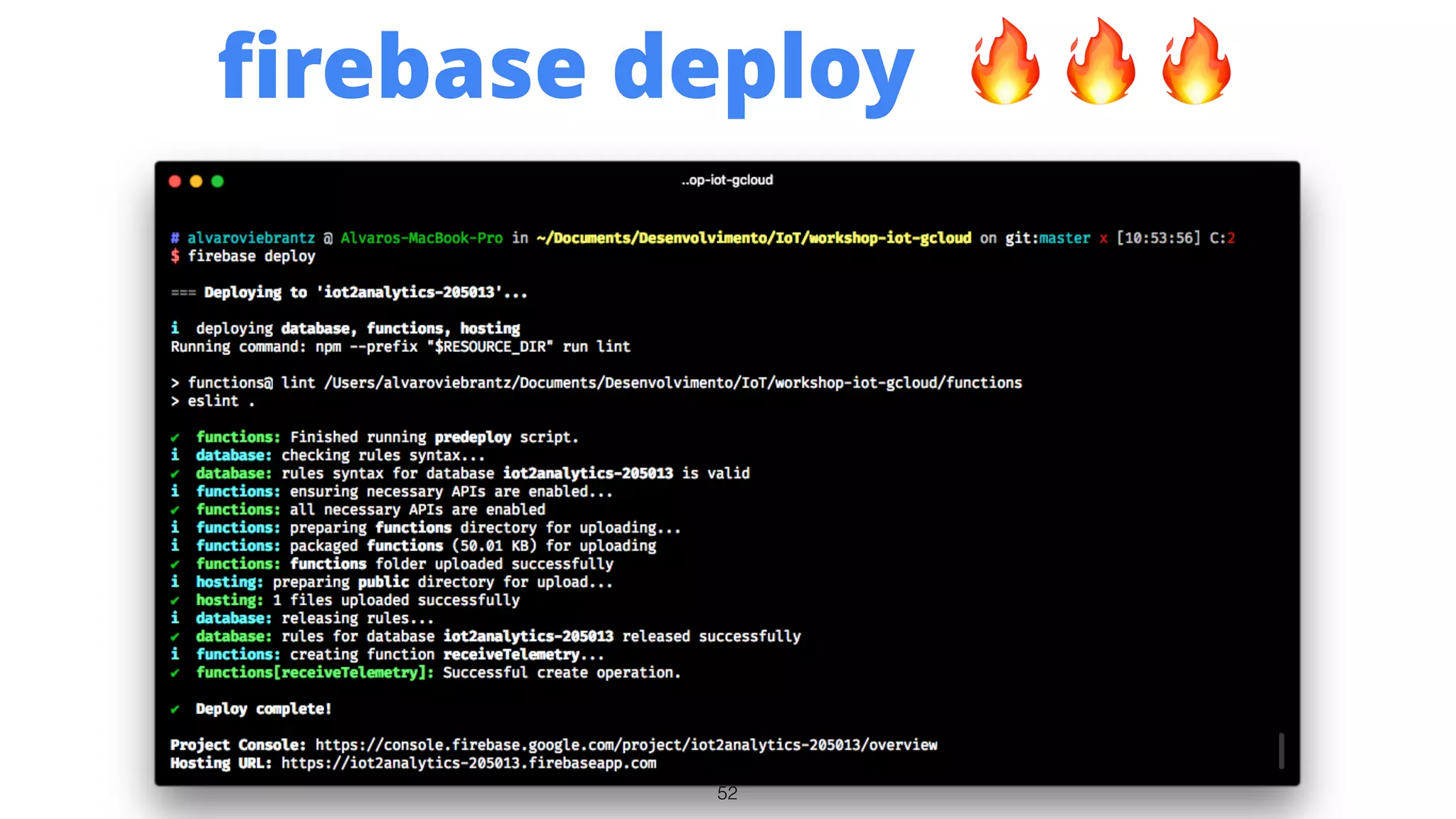Viewport: 1456px width, 819px height.
Task: Click the middle fire emoji in heading
Action: pyautogui.click(x=1101, y=62)
